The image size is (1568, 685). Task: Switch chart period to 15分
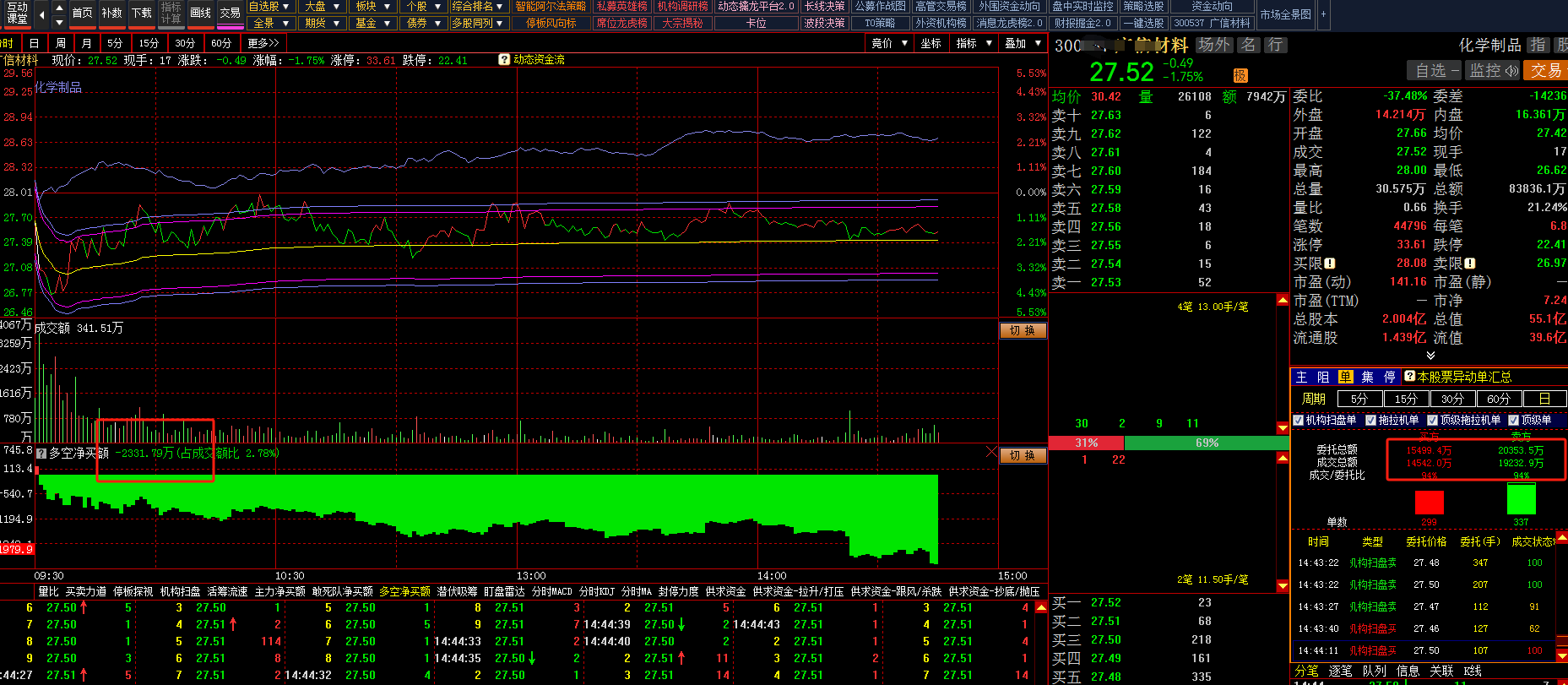click(149, 43)
